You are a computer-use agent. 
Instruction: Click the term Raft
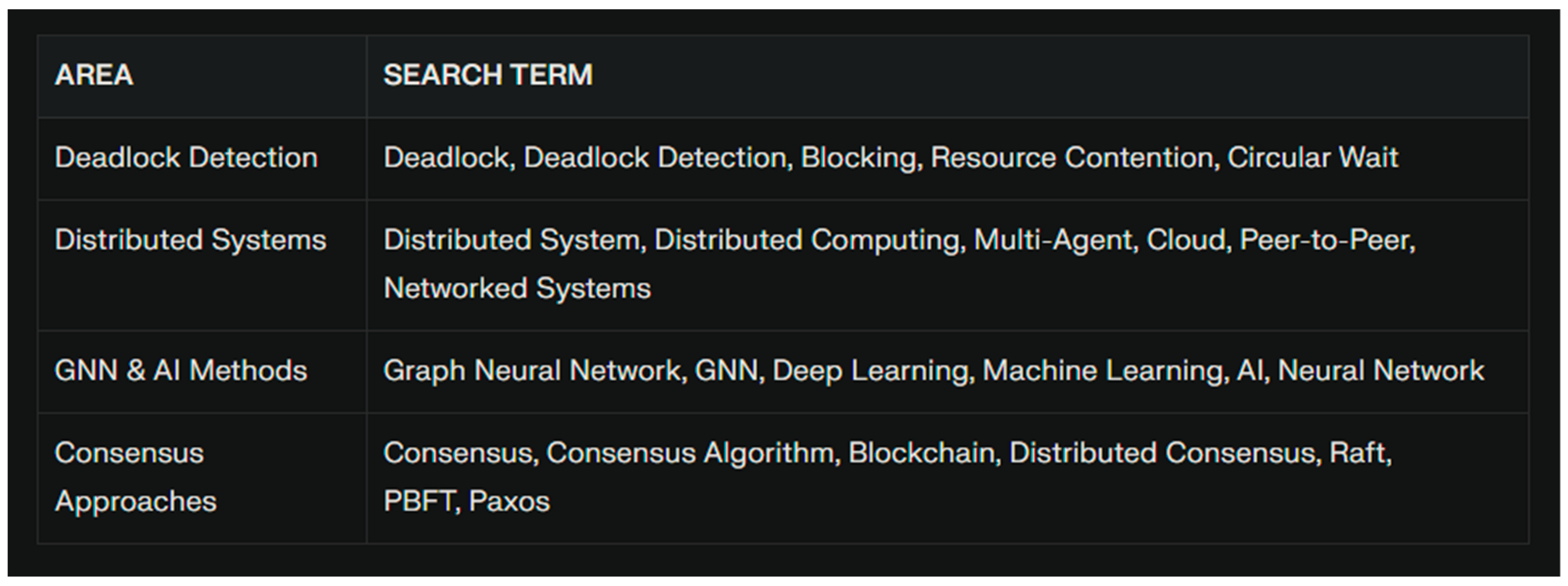point(1359,453)
